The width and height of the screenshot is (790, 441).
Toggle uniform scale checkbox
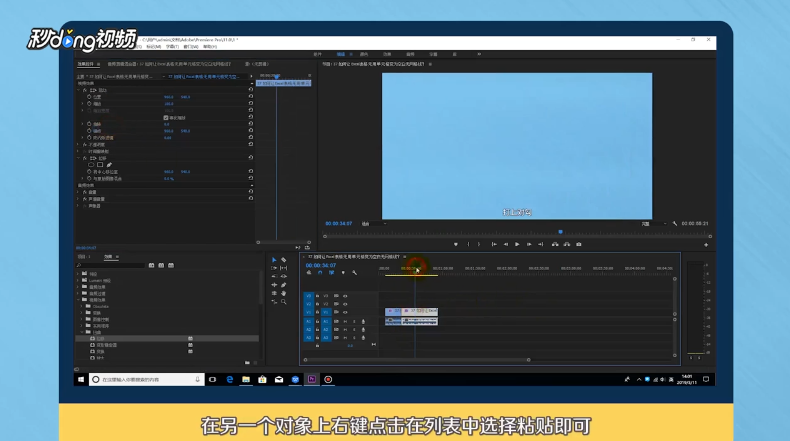[x=166, y=117]
